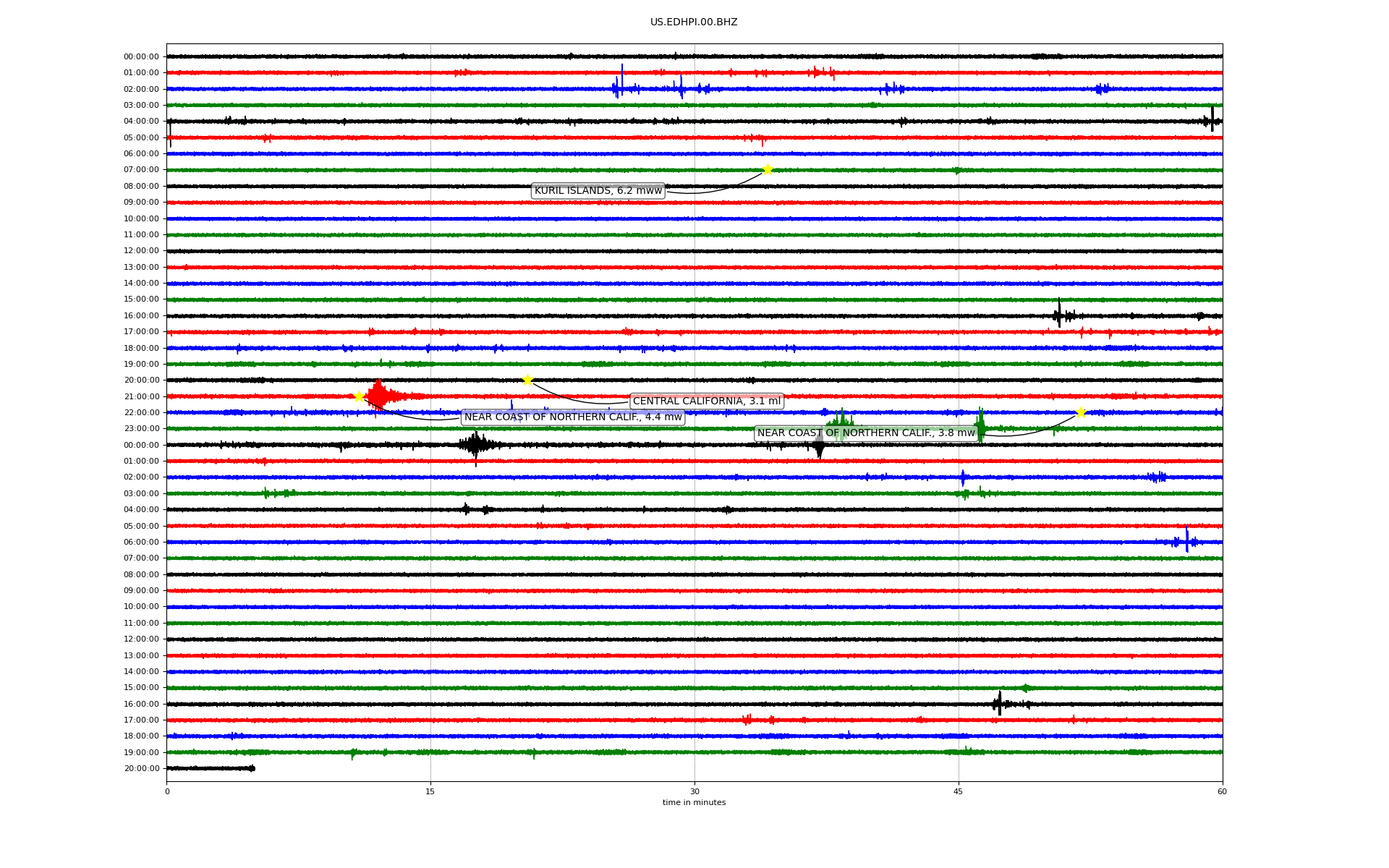
Task: Click the blue spike on the second 06:00:00 trace
Action: (x=1186, y=540)
